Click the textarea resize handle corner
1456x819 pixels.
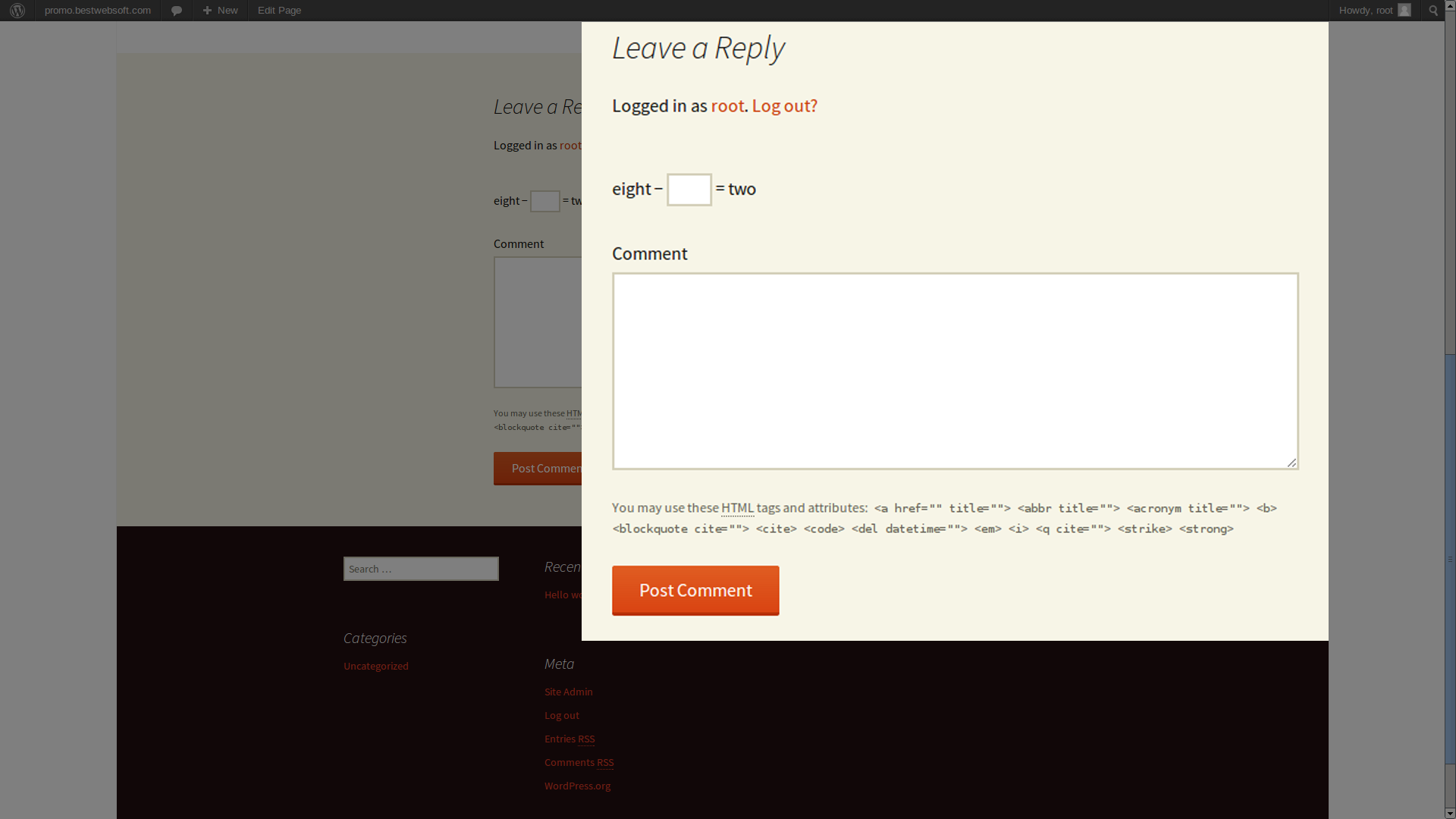click(x=1291, y=463)
